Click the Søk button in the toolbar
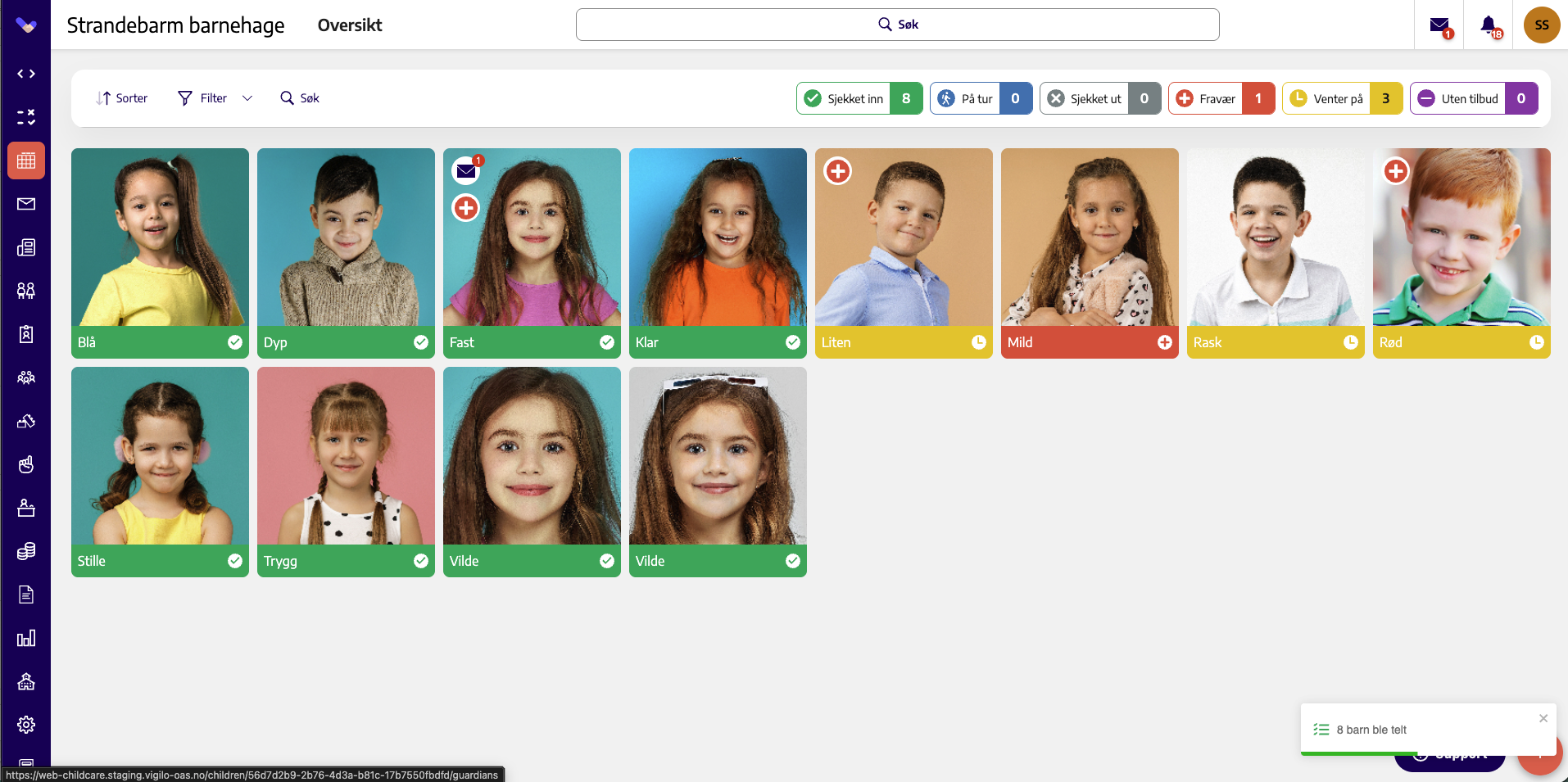The width and height of the screenshot is (1568, 782). (300, 98)
